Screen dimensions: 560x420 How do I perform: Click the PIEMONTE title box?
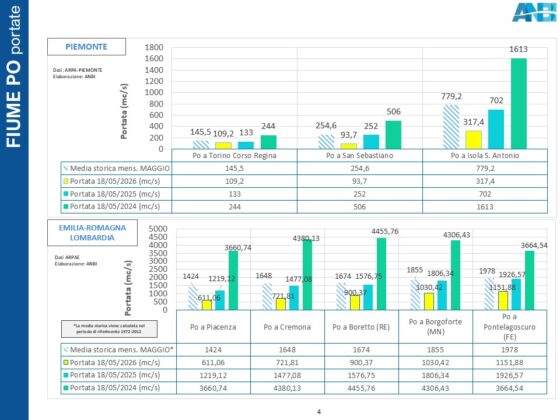(86, 47)
